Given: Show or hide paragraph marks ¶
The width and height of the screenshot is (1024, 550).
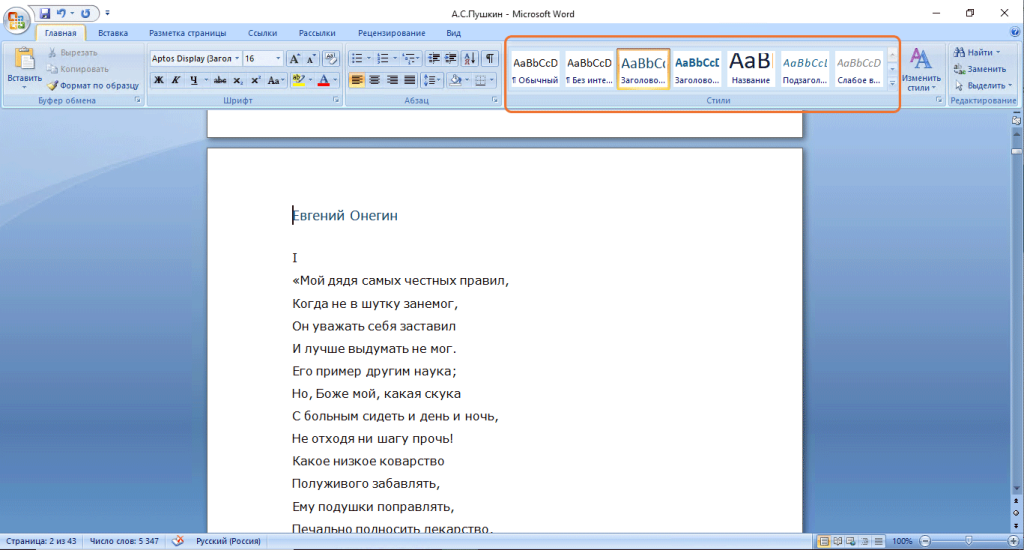Looking at the screenshot, I should coord(489,59).
